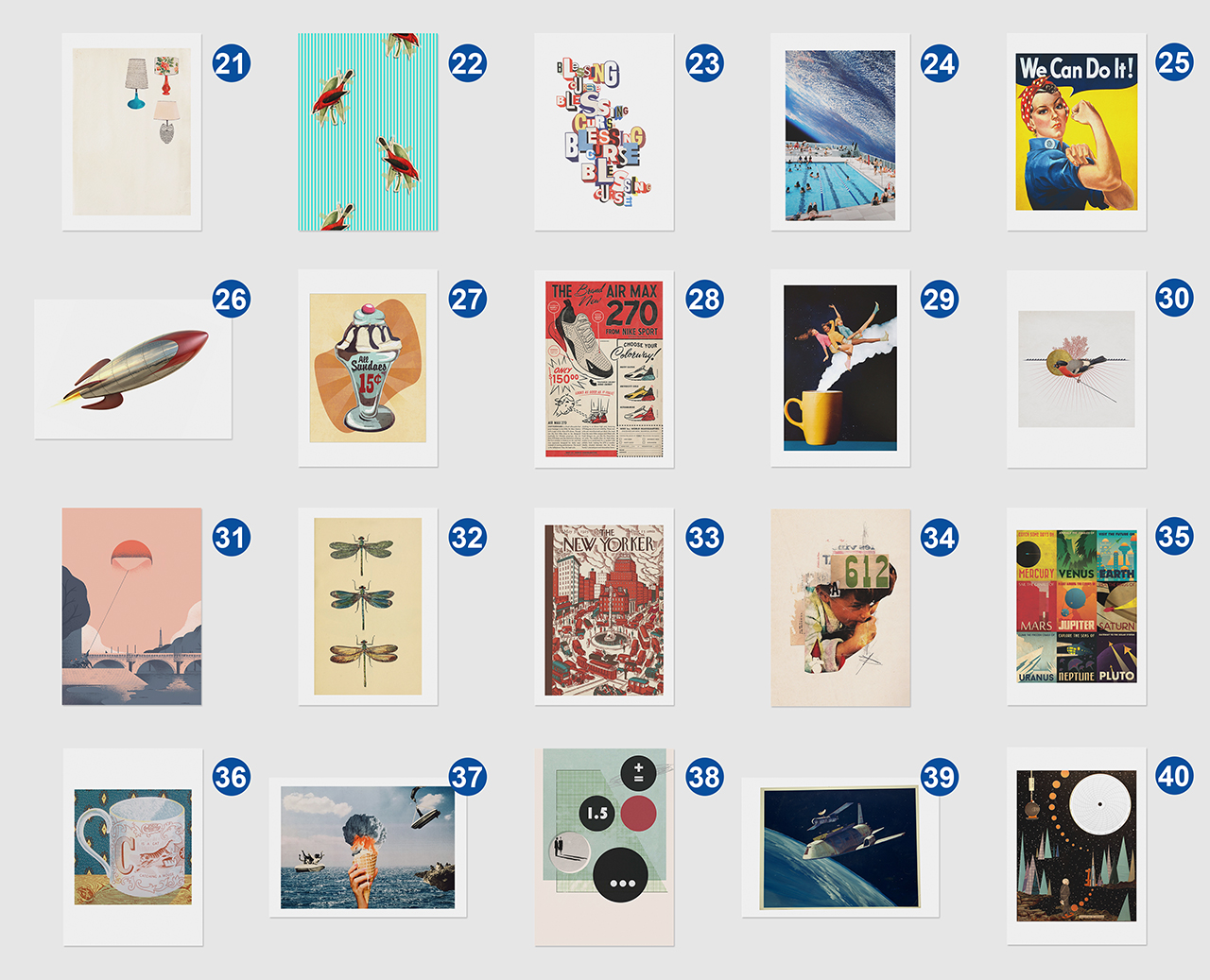Screen dimensions: 1210x980
Task: Open the planets travel poster grid
Action: click(1077, 607)
